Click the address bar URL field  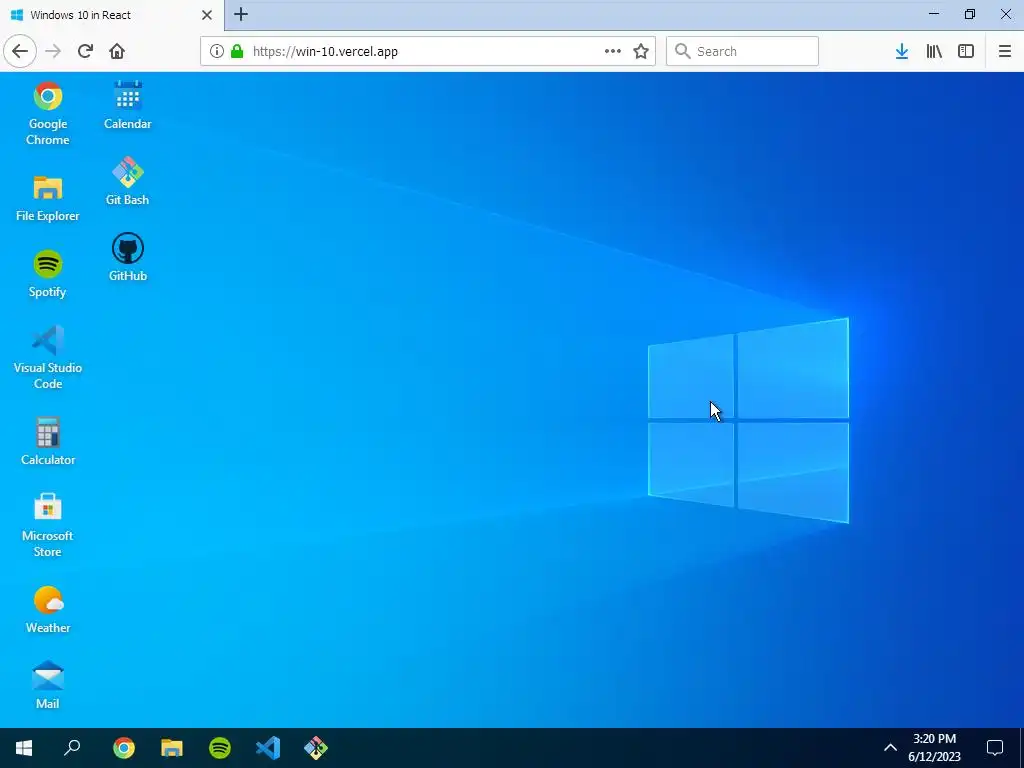coord(427,51)
